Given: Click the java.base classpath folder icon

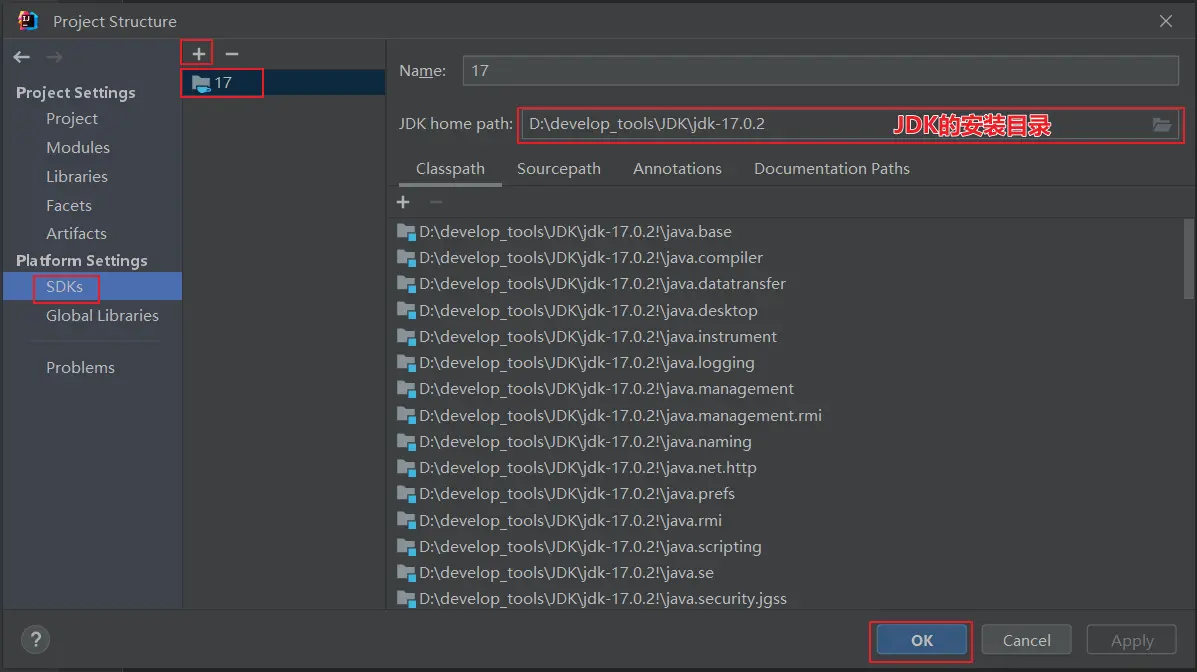Looking at the screenshot, I should [406, 232].
